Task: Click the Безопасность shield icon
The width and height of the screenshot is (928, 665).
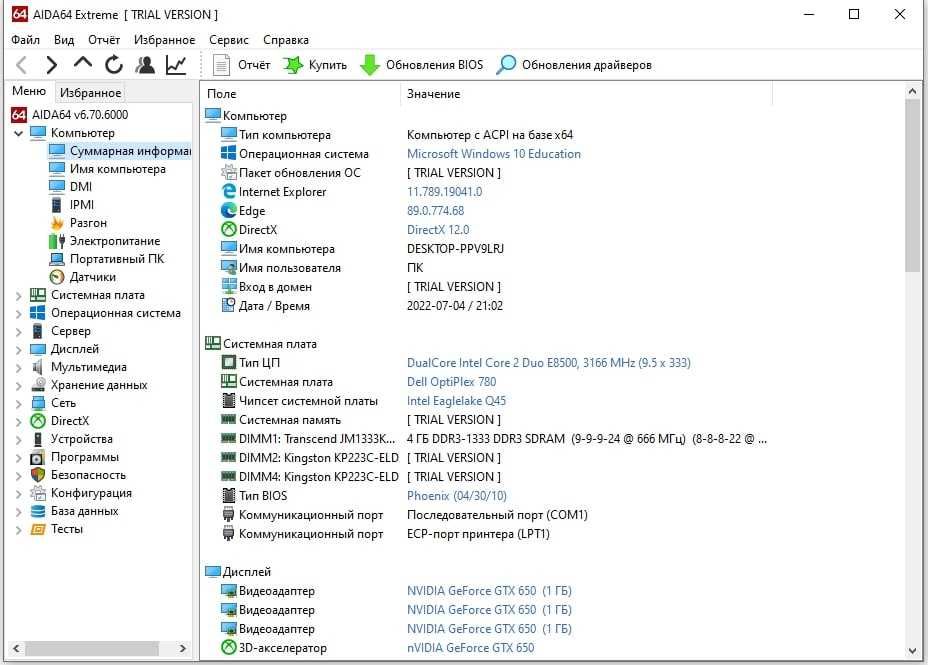Action: pos(38,475)
